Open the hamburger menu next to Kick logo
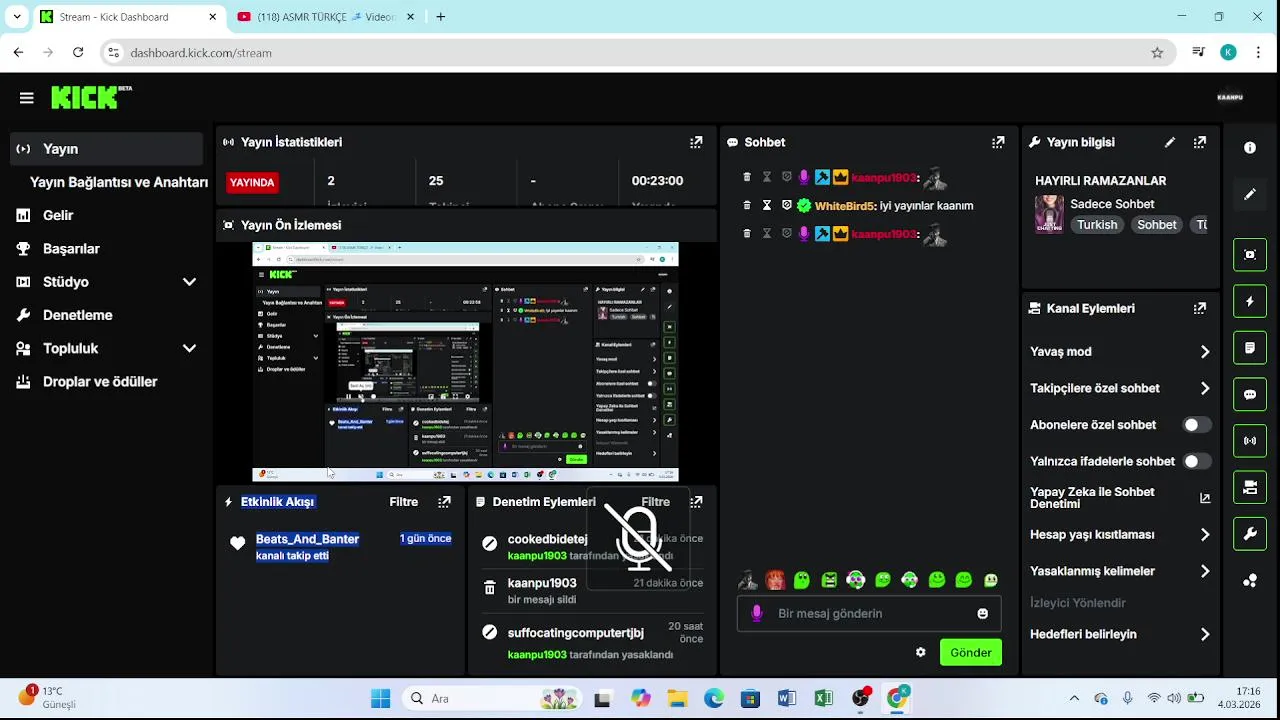The width and height of the screenshot is (1280, 720). tap(26, 97)
